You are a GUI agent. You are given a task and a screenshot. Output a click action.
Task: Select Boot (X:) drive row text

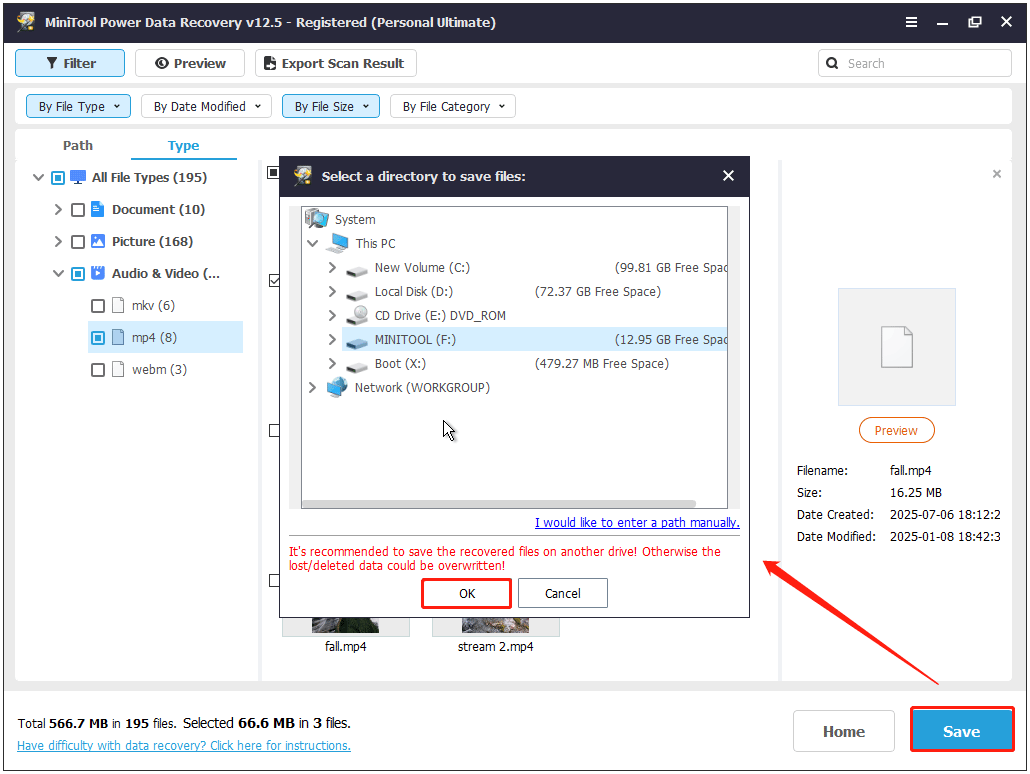tap(400, 364)
